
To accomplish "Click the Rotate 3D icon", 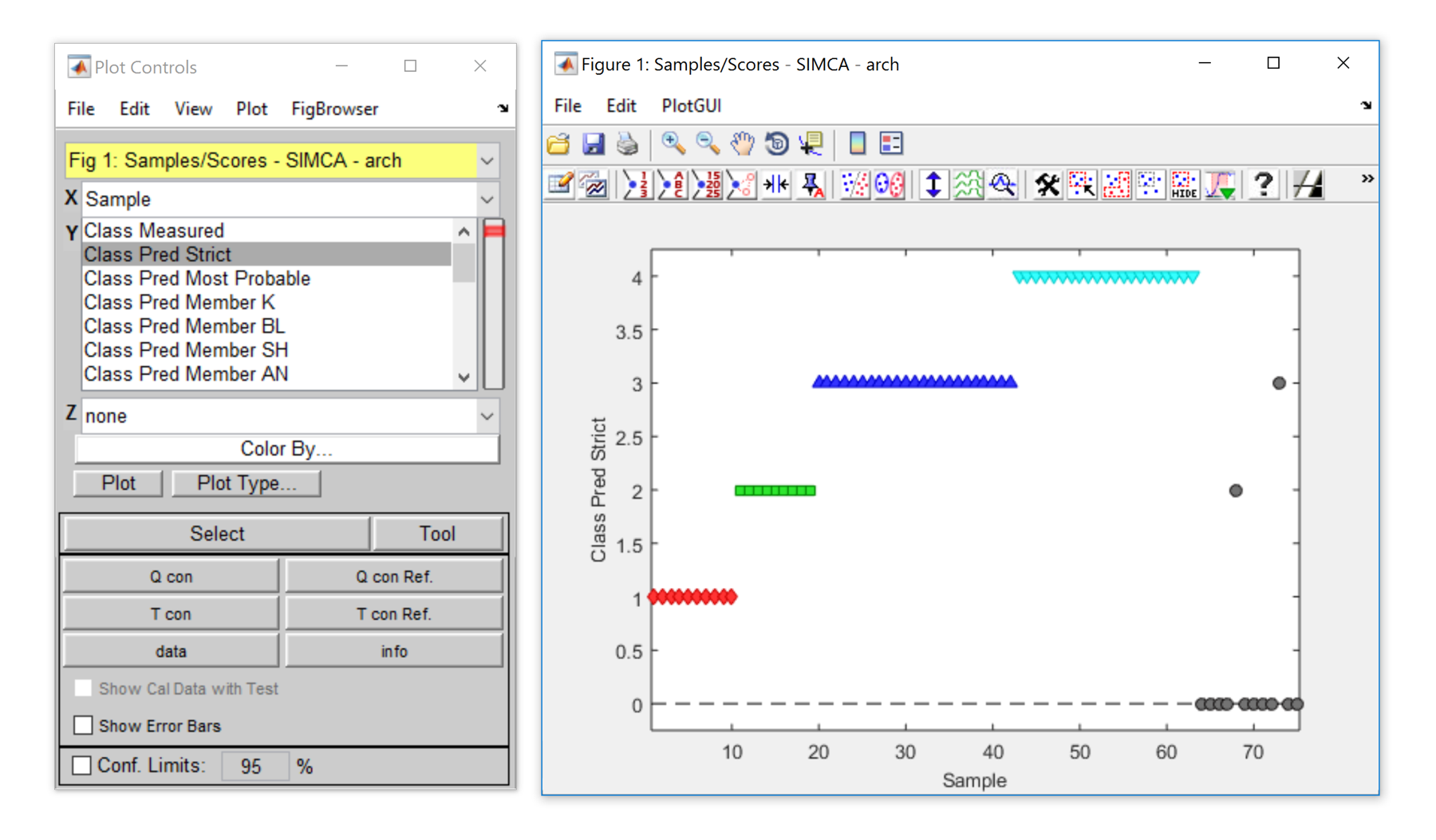I will pyautogui.click(x=776, y=144).
